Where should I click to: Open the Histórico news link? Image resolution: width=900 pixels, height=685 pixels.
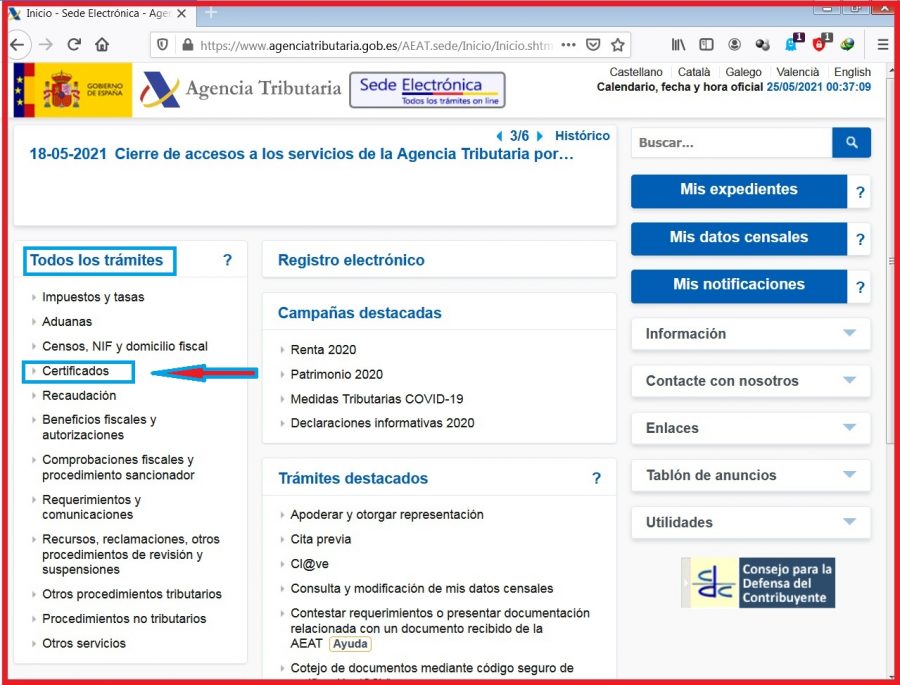coord(582,136)
